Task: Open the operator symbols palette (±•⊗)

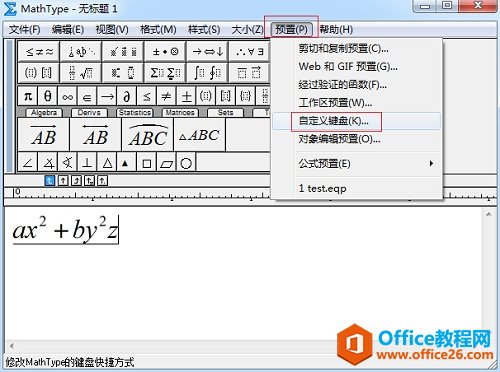Action: point(165,51)
